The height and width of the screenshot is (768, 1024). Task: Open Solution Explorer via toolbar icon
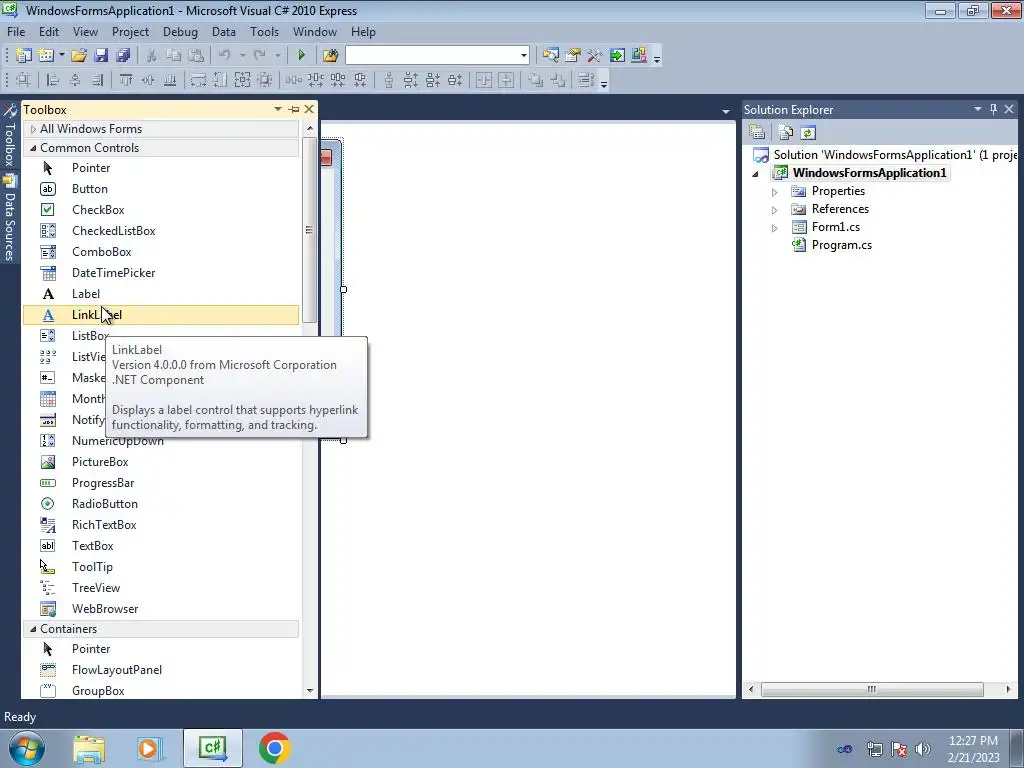point(551,56)
